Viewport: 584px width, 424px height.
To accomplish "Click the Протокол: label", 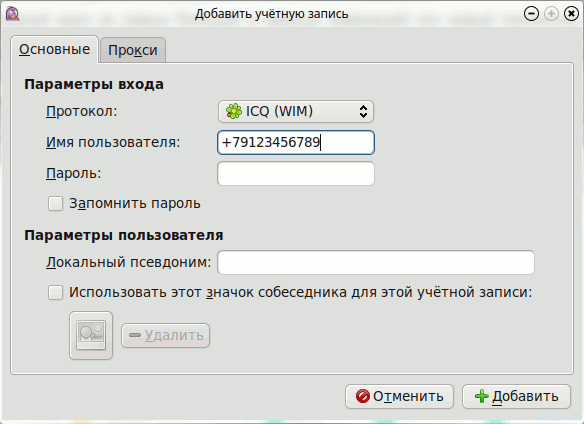I will (x=82, y=111).
